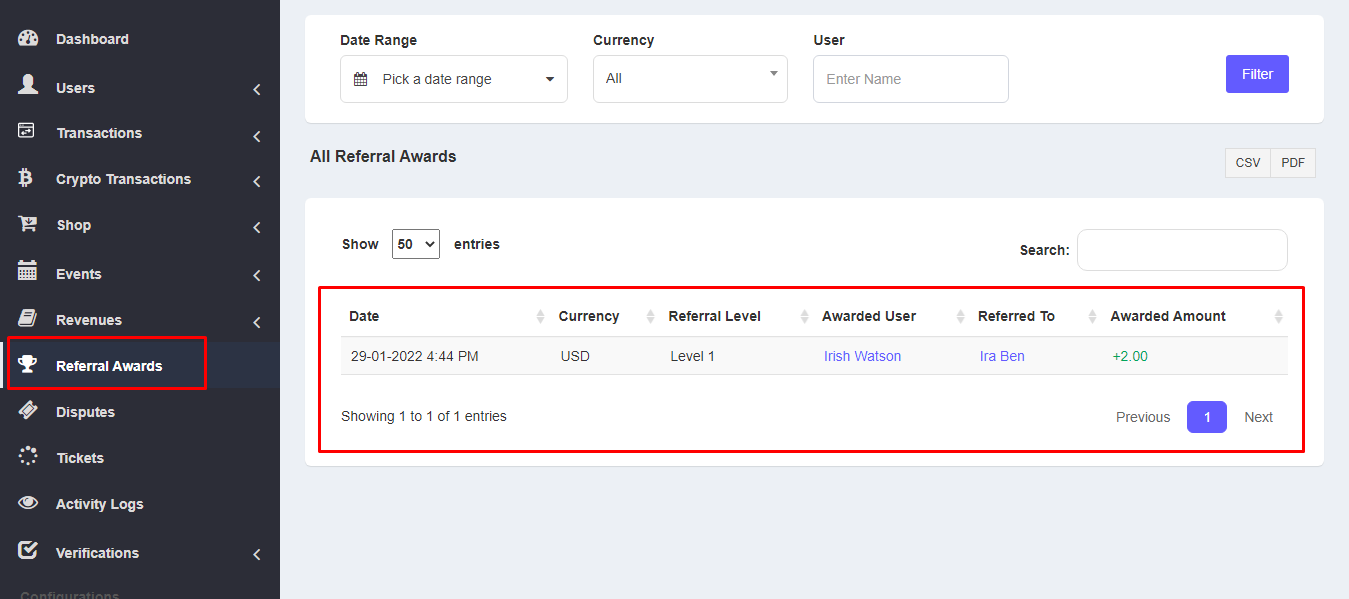Image resolution: width=1349 pixels, height=599 pixels.
Task: Open Transactions in the sidebar
Action: point(99,133)
